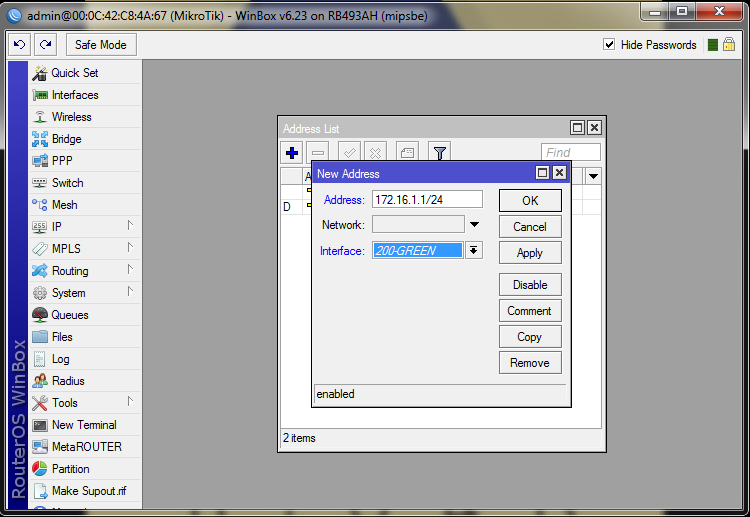Expand the MPLS submenu arrow

130,247
